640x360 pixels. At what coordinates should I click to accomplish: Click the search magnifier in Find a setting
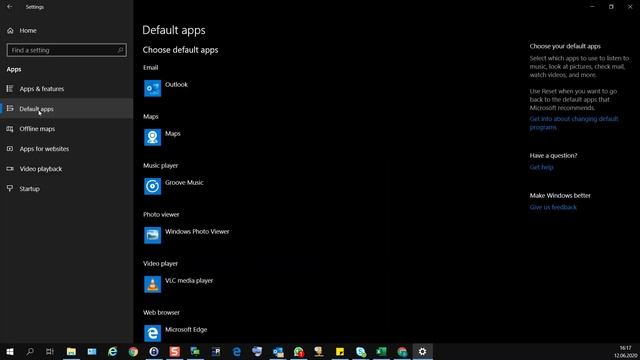[x=120, y=50]
